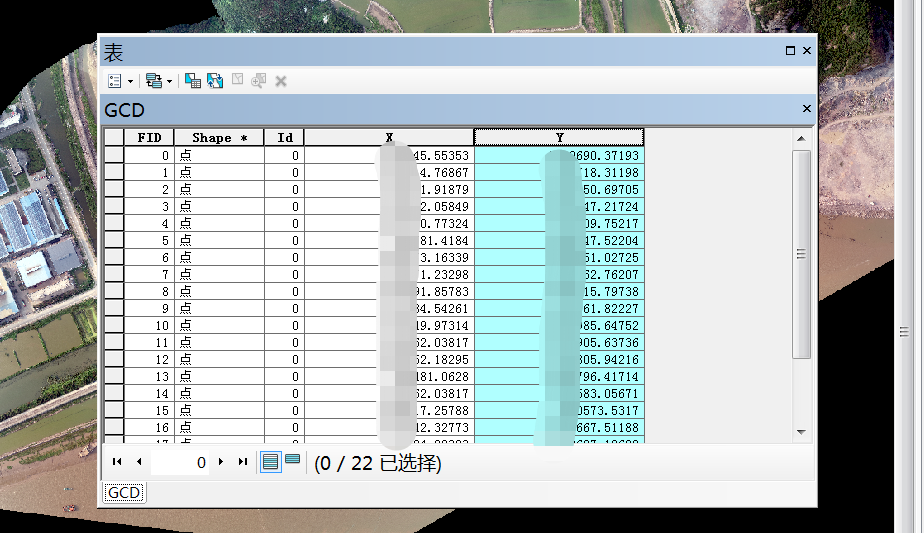Click the table scrollbar down arrow

click(800, 431)
